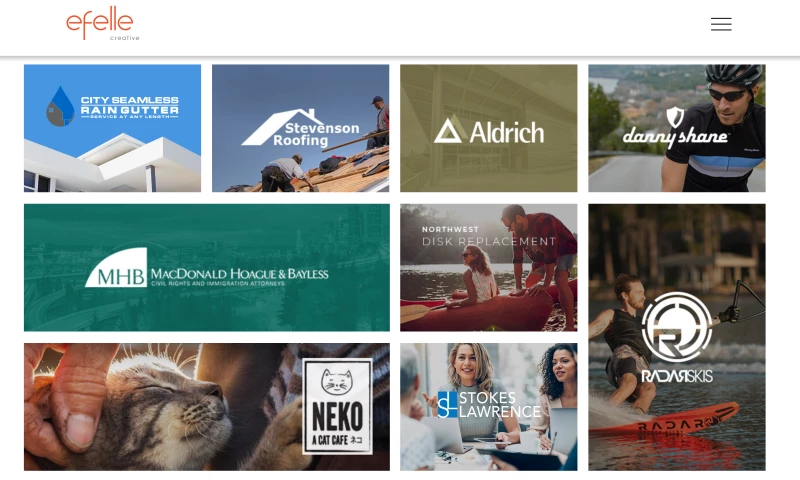Click the Neko cat cafe logo
800x480 pixels.
(x=337, y=407)
